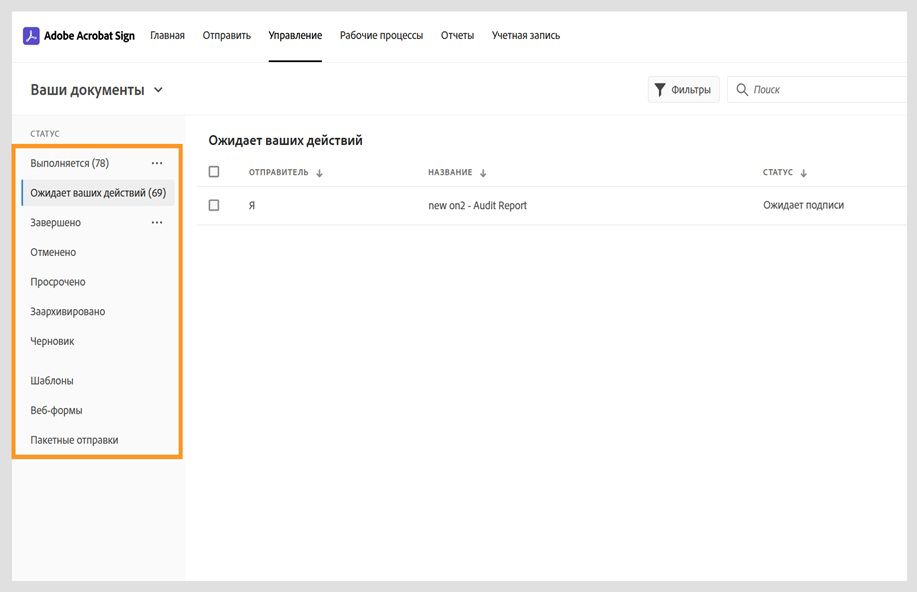Tick the select-all checkbox in table header
The height and width of the screenshot is (592, 917).
click(x=214, y=172)
